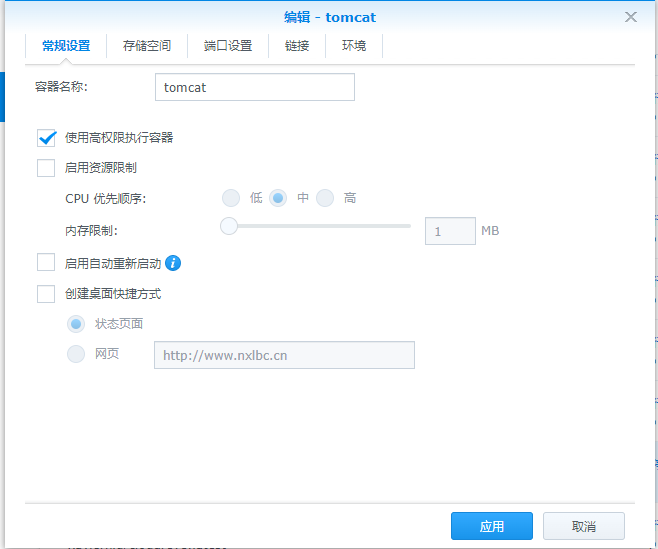658x549 pixels.
Task: Enable the 启用资源限制 checkbox
Action: [46, 168]
